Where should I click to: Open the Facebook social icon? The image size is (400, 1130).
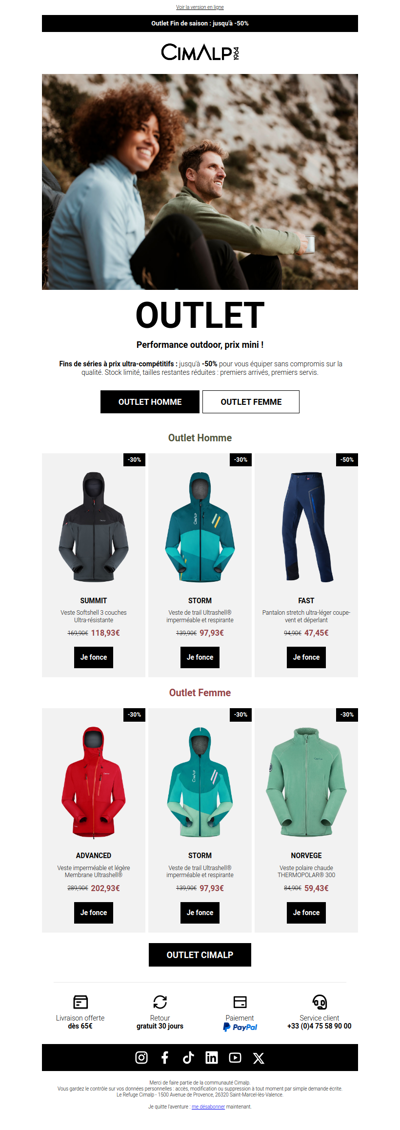tap(164, 1057)
